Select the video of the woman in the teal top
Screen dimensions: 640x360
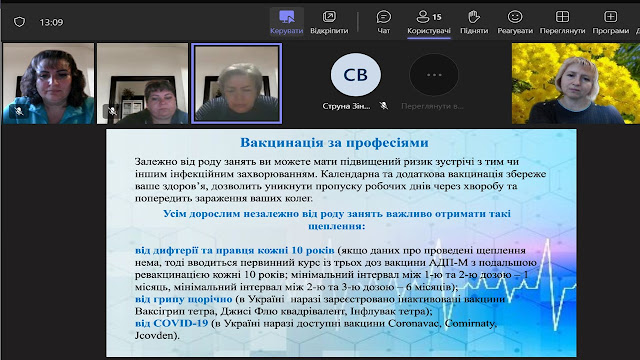pyautogui.click(x=49, y=83)
